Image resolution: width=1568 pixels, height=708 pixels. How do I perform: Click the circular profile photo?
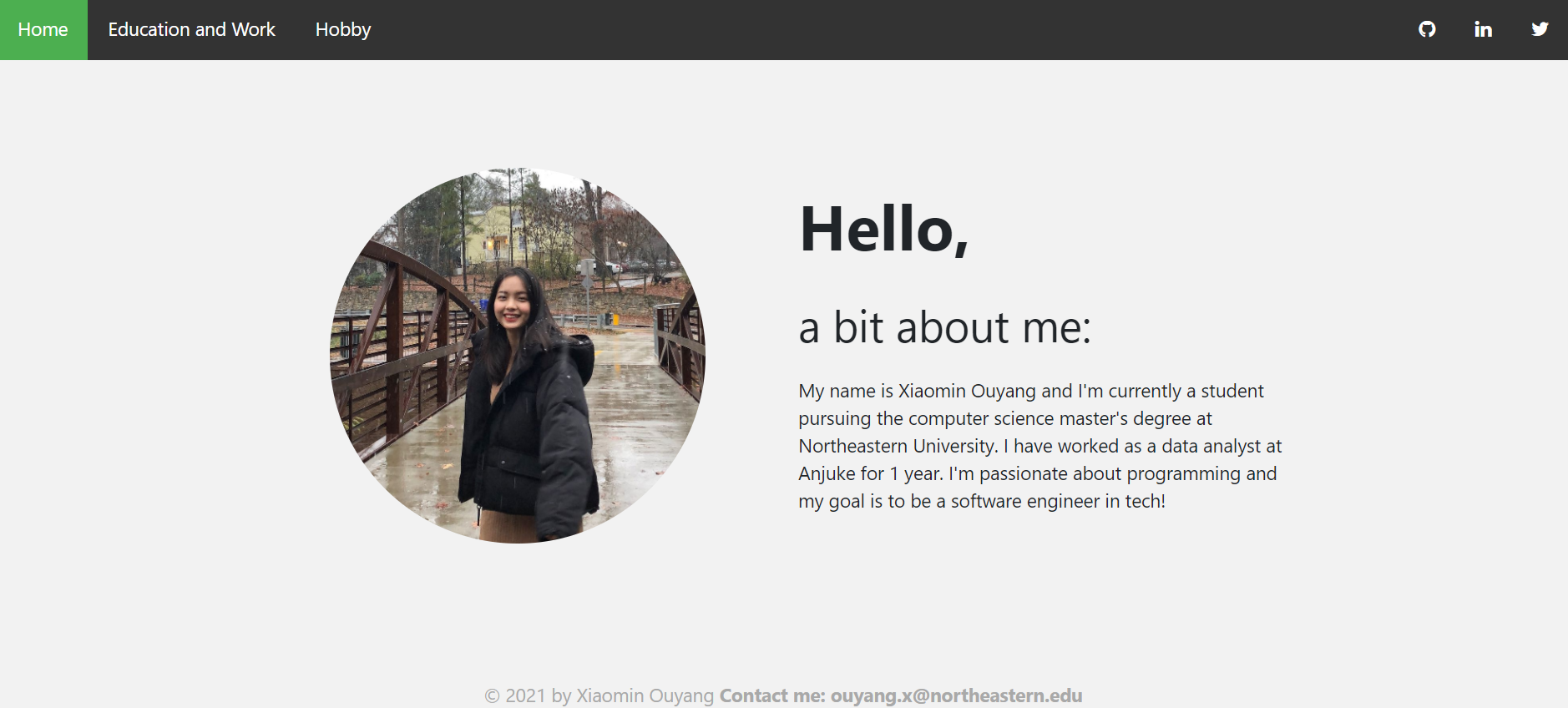click(x=518, y=356)
